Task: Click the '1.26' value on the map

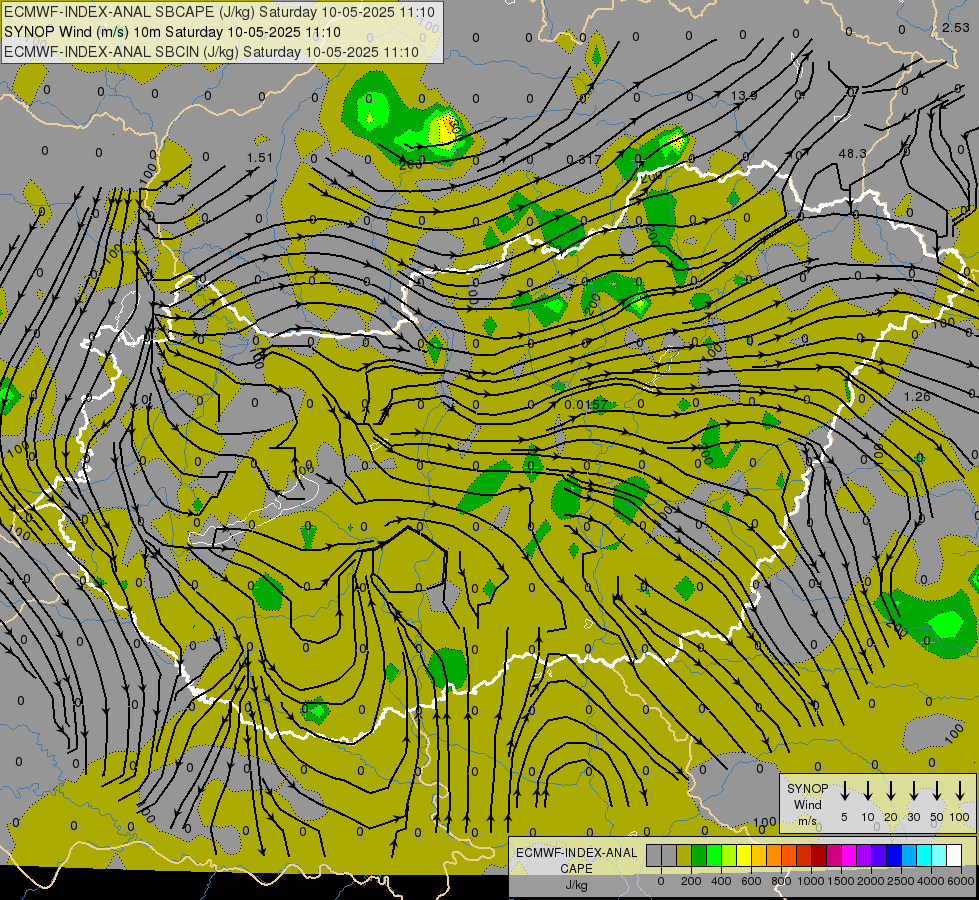Action: [x=917, y=397]
